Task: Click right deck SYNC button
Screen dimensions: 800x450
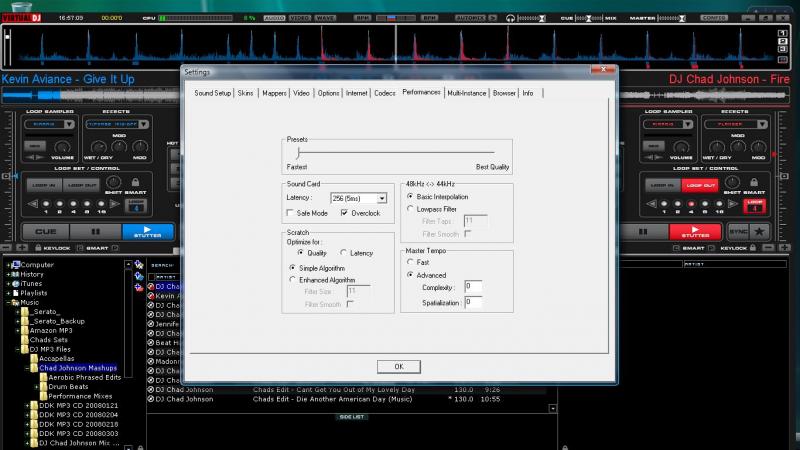Action: [x=738, y=232]
